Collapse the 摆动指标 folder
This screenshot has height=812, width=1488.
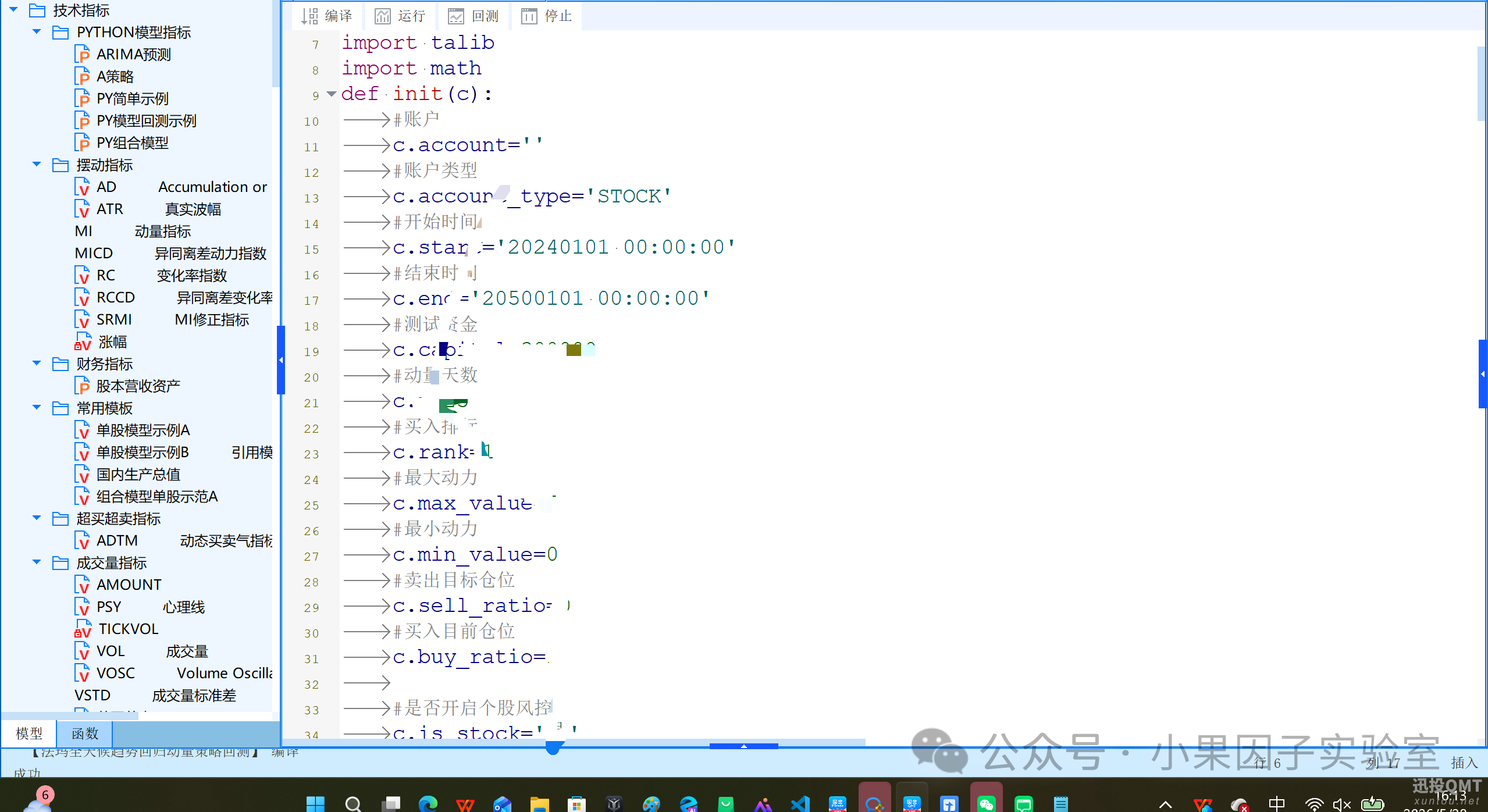point(37,165)
